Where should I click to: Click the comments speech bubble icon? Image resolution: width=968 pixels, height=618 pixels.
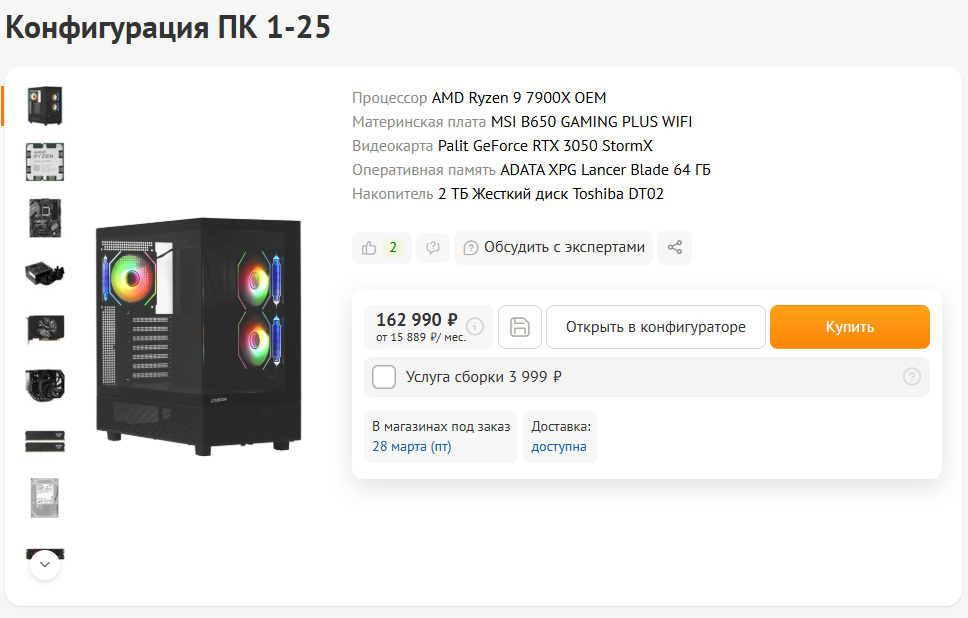tap(433, 248)
